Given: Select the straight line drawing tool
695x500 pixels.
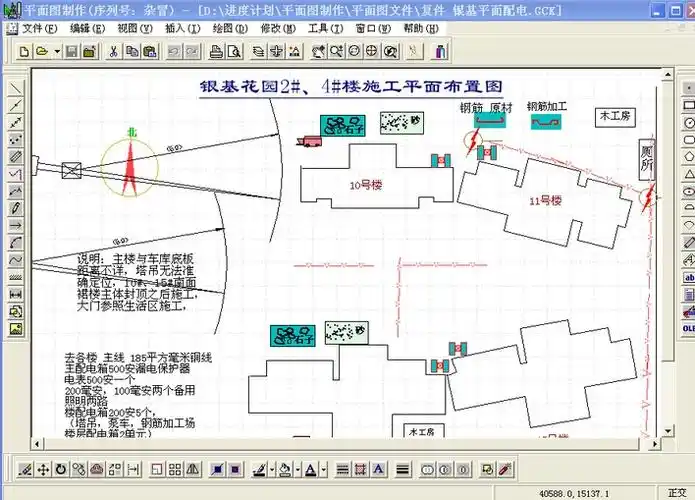Looking at the screenshot, I should click(x=16, y=88).
